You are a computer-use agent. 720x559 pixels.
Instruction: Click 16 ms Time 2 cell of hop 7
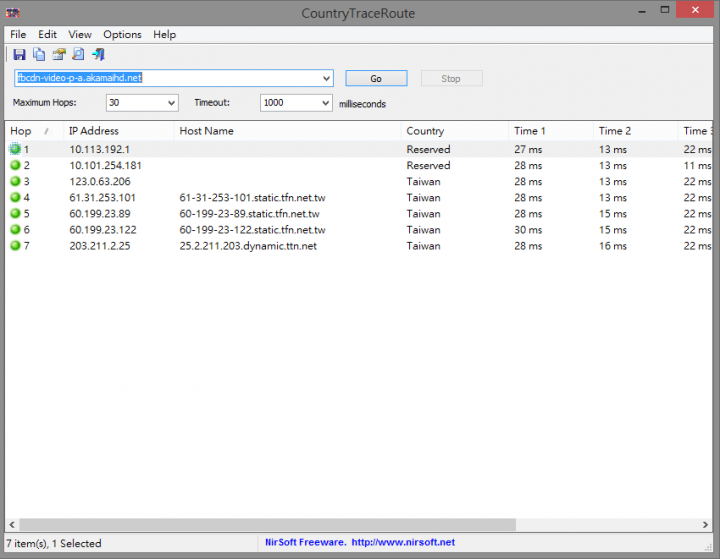(613, 246)
